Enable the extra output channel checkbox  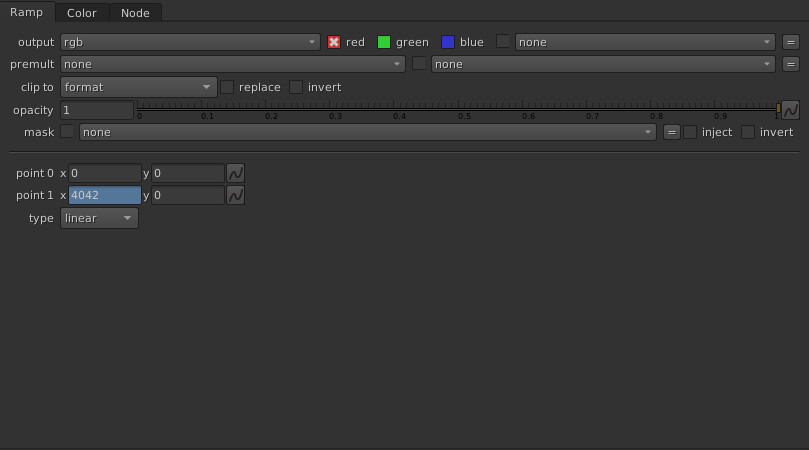pyautogui.click(x=503, y=41)
